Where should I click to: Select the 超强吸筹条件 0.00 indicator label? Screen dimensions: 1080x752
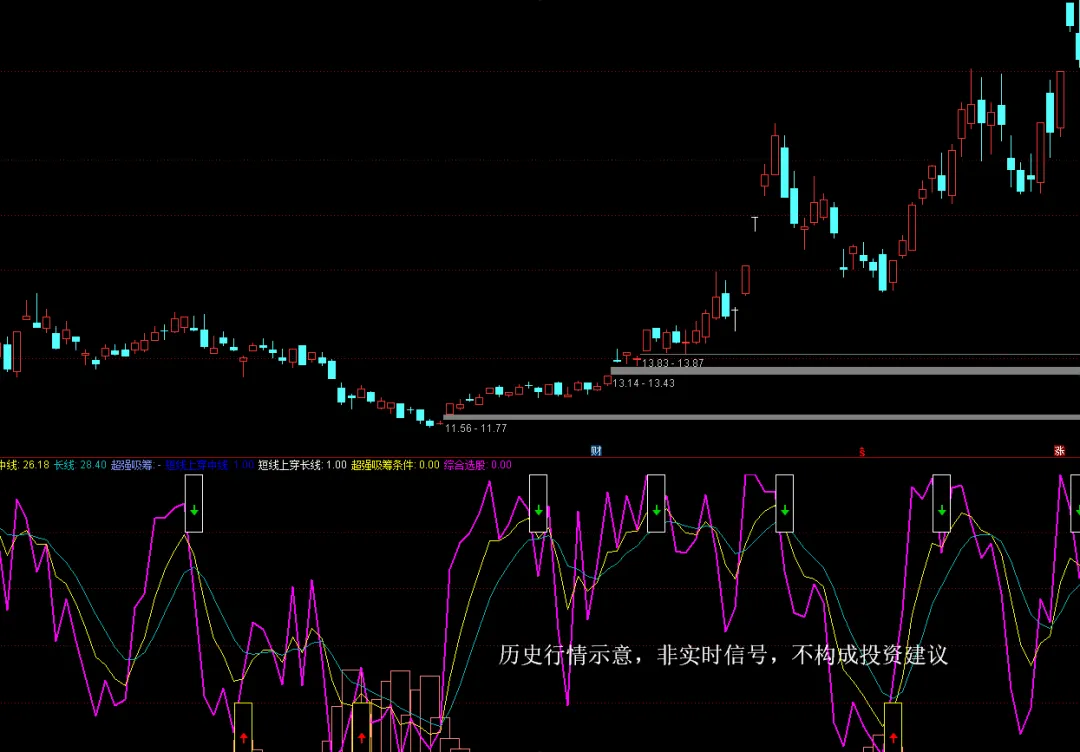point(395,465)
